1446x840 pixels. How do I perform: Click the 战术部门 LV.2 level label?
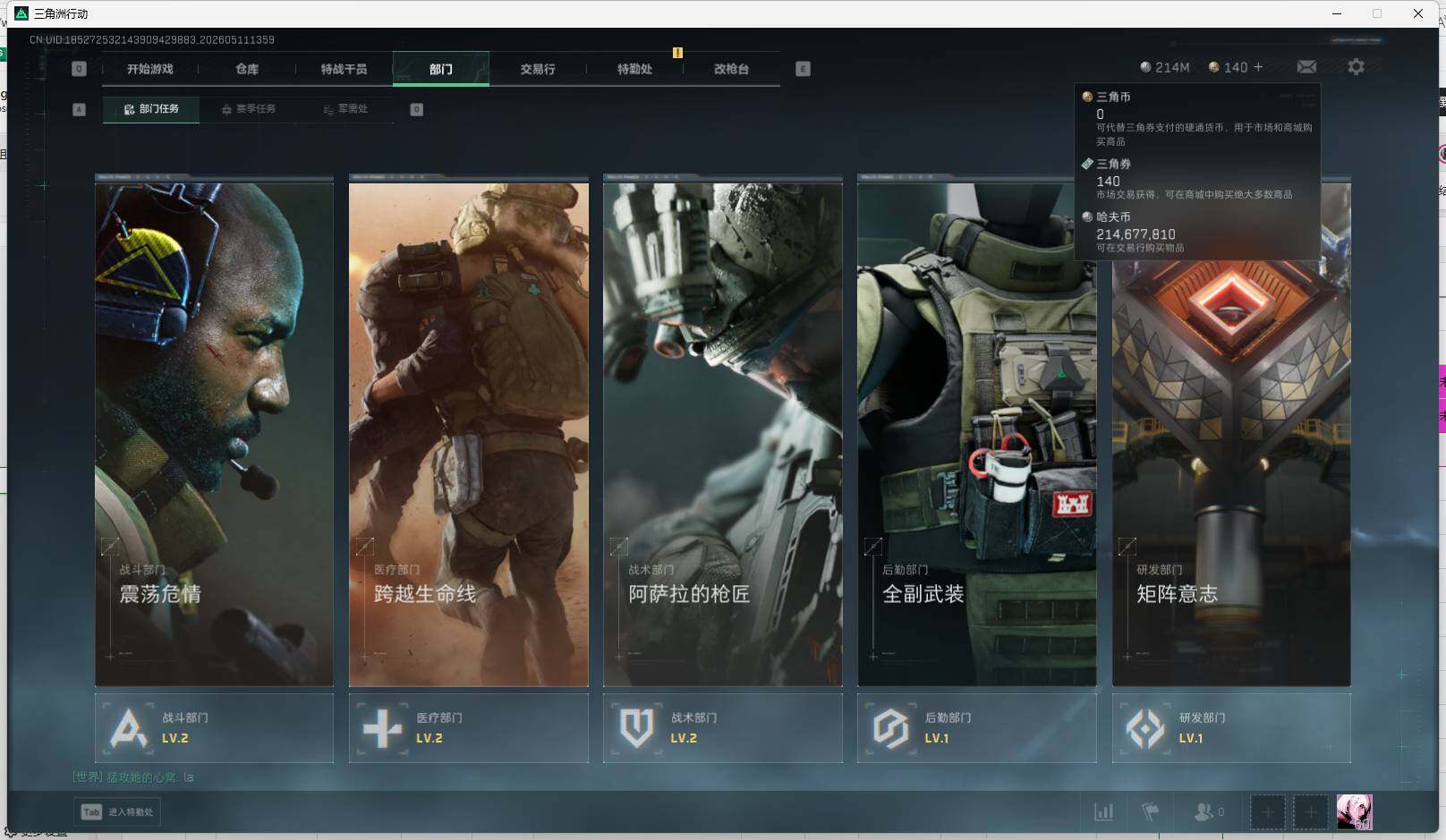(684, 739)
